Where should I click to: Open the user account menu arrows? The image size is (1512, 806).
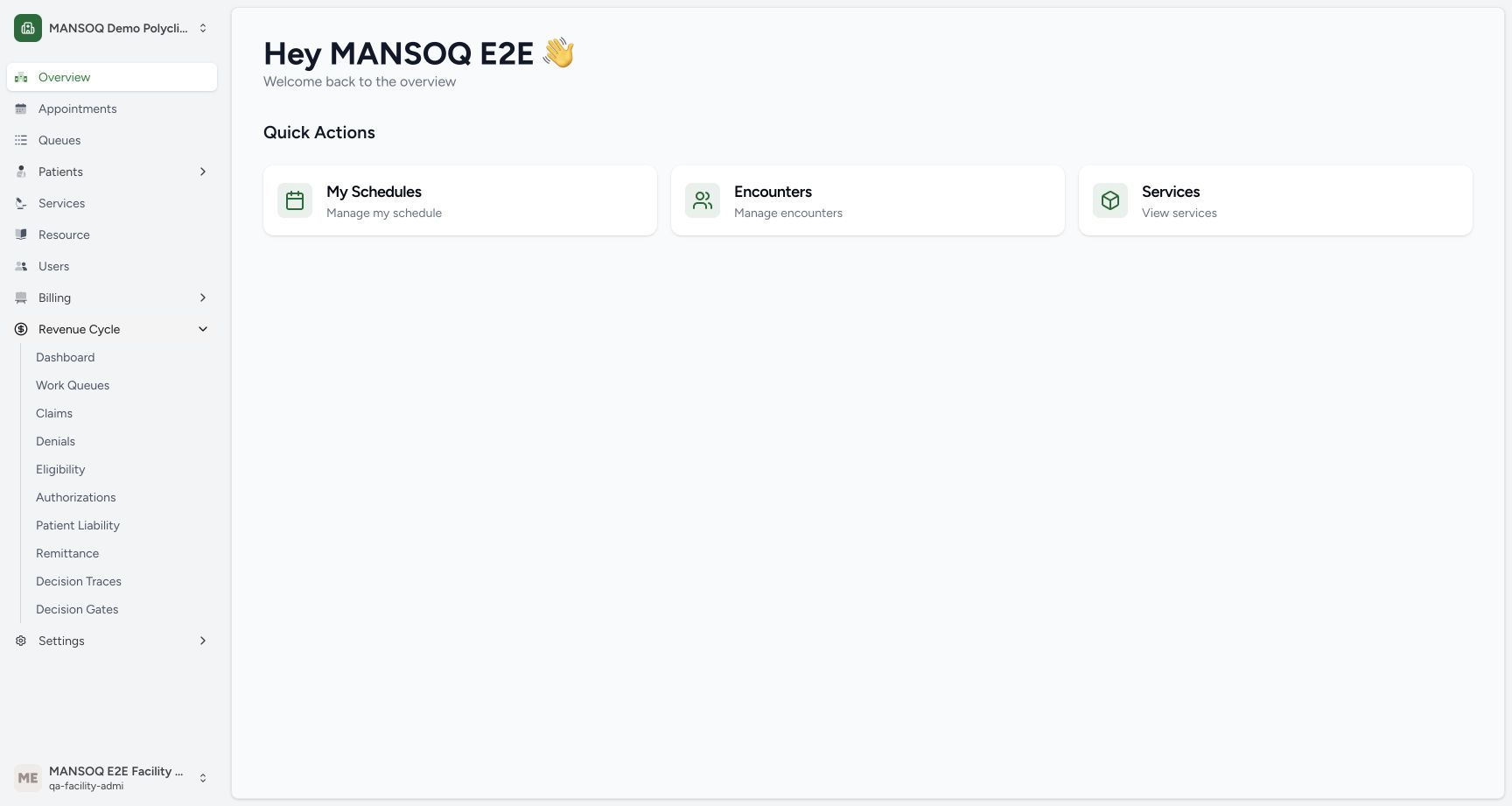[x=203, y=778]
